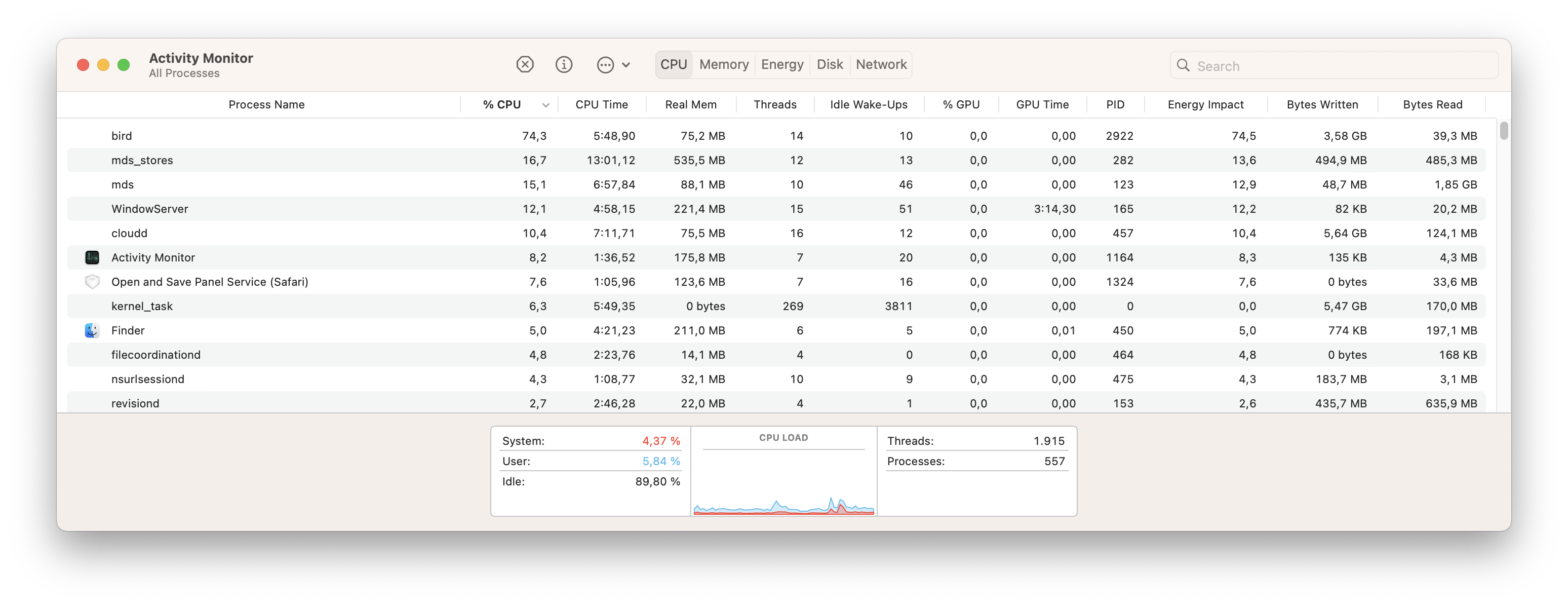
Task: Click the green fullscreen window button
Action: 124,65
